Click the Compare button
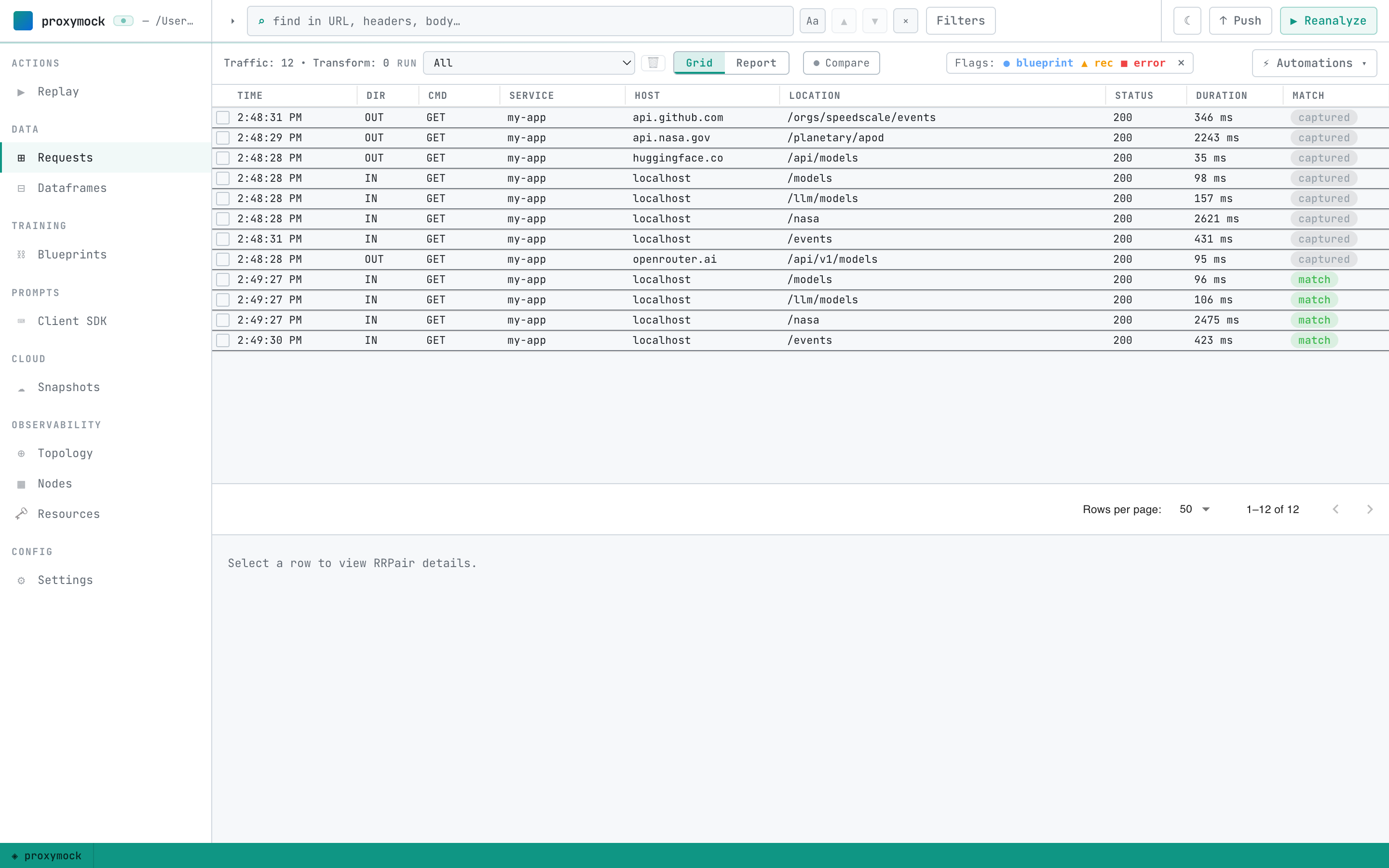The width and height of the screenshot is (1389, 868). (842, 63)
